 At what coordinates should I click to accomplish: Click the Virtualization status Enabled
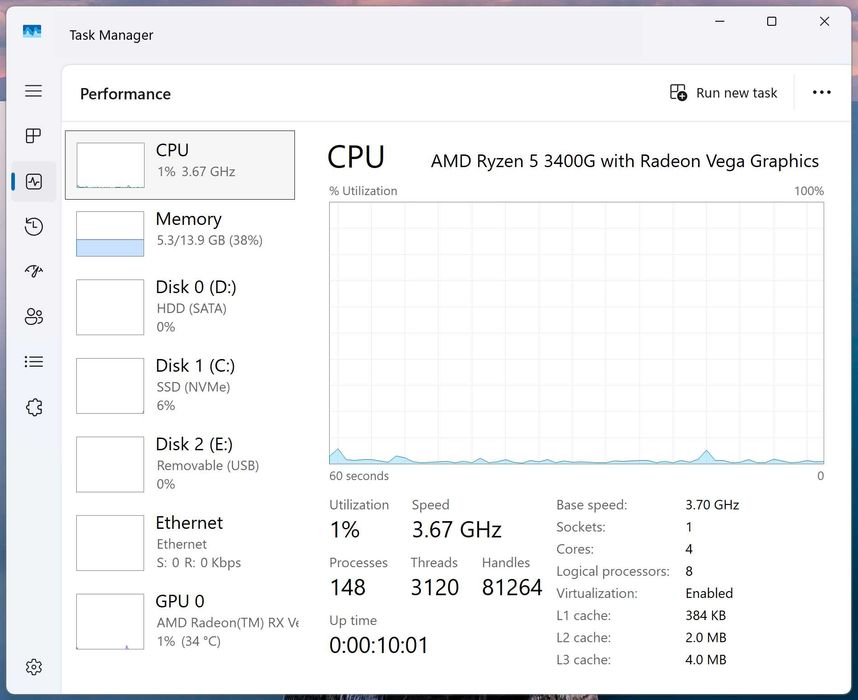(x=709, y=593)
